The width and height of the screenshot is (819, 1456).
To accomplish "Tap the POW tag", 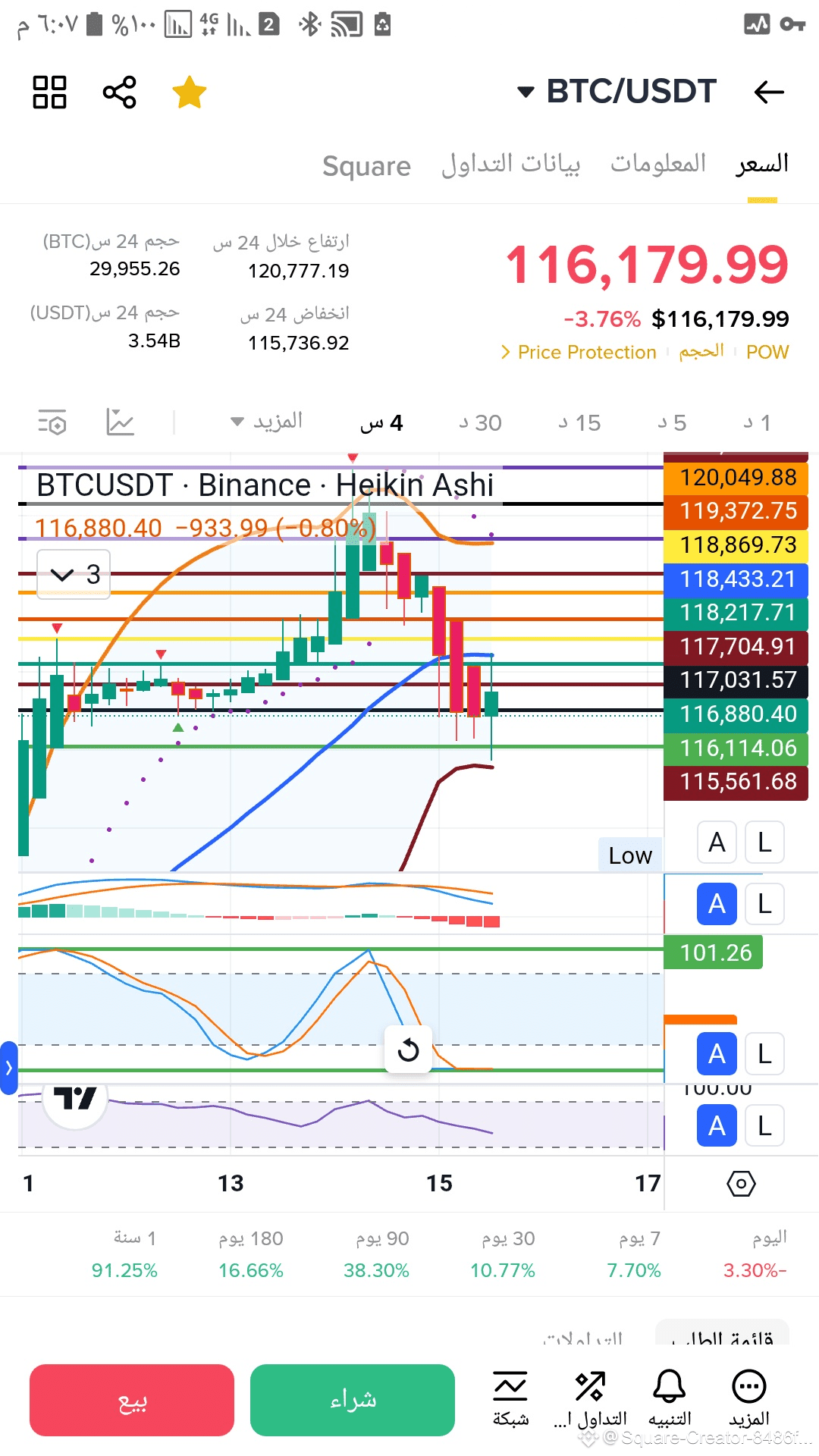I will (767, 353).
